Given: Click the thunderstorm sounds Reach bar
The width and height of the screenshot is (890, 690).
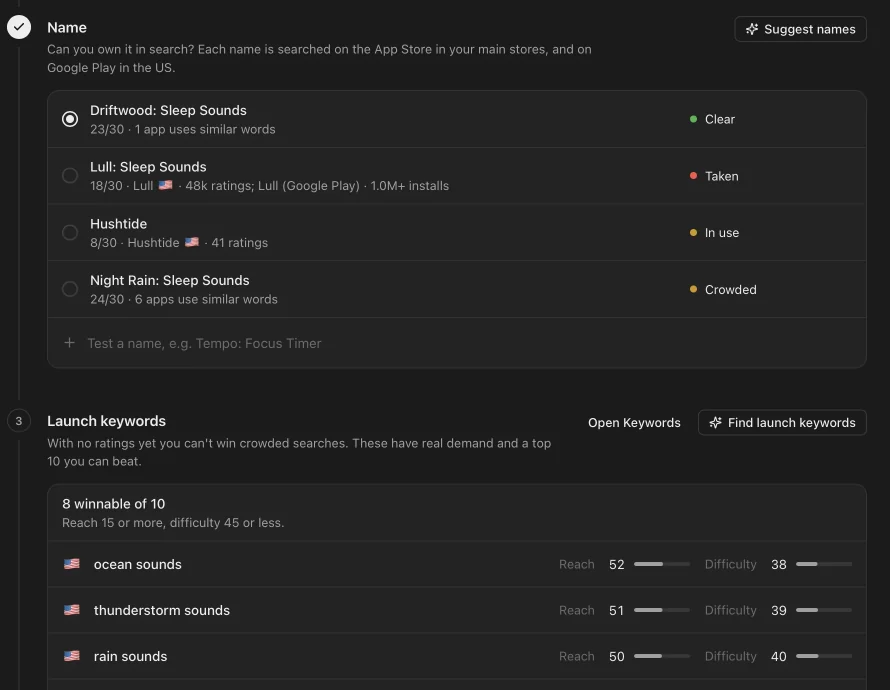Looking at the screenshot, I should [662, 610].
